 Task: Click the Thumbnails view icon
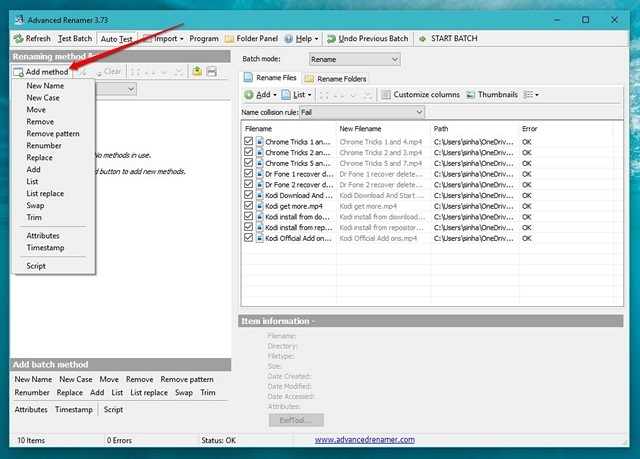point(471,95)
